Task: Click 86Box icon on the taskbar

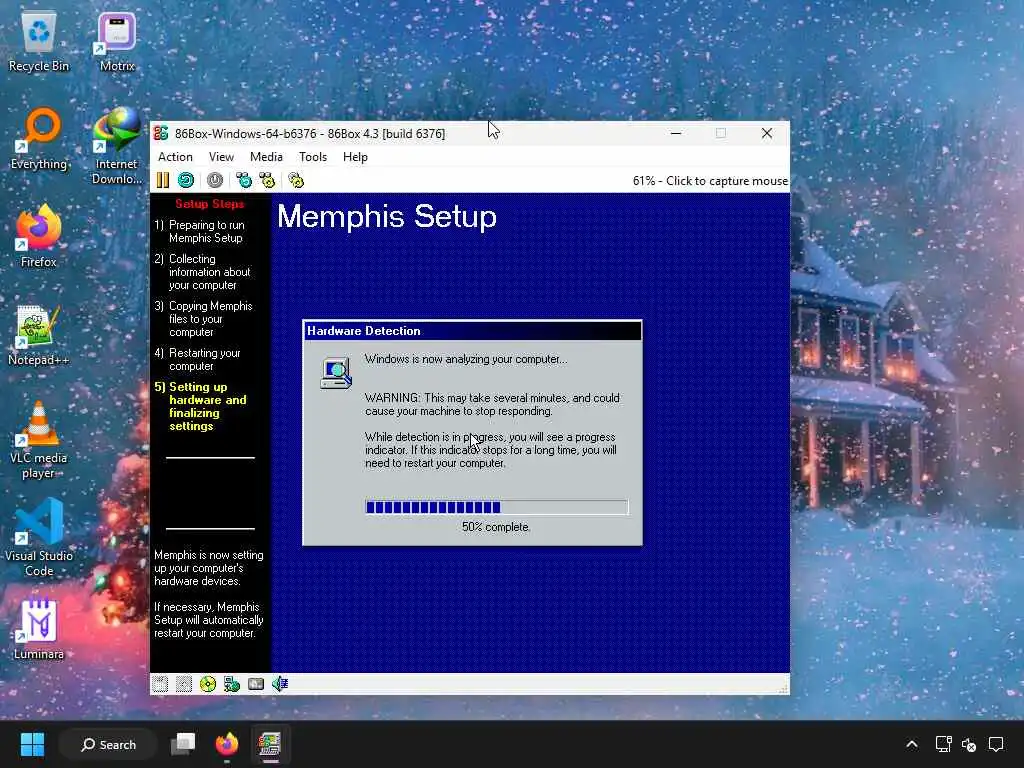Action: pos(270,744)
